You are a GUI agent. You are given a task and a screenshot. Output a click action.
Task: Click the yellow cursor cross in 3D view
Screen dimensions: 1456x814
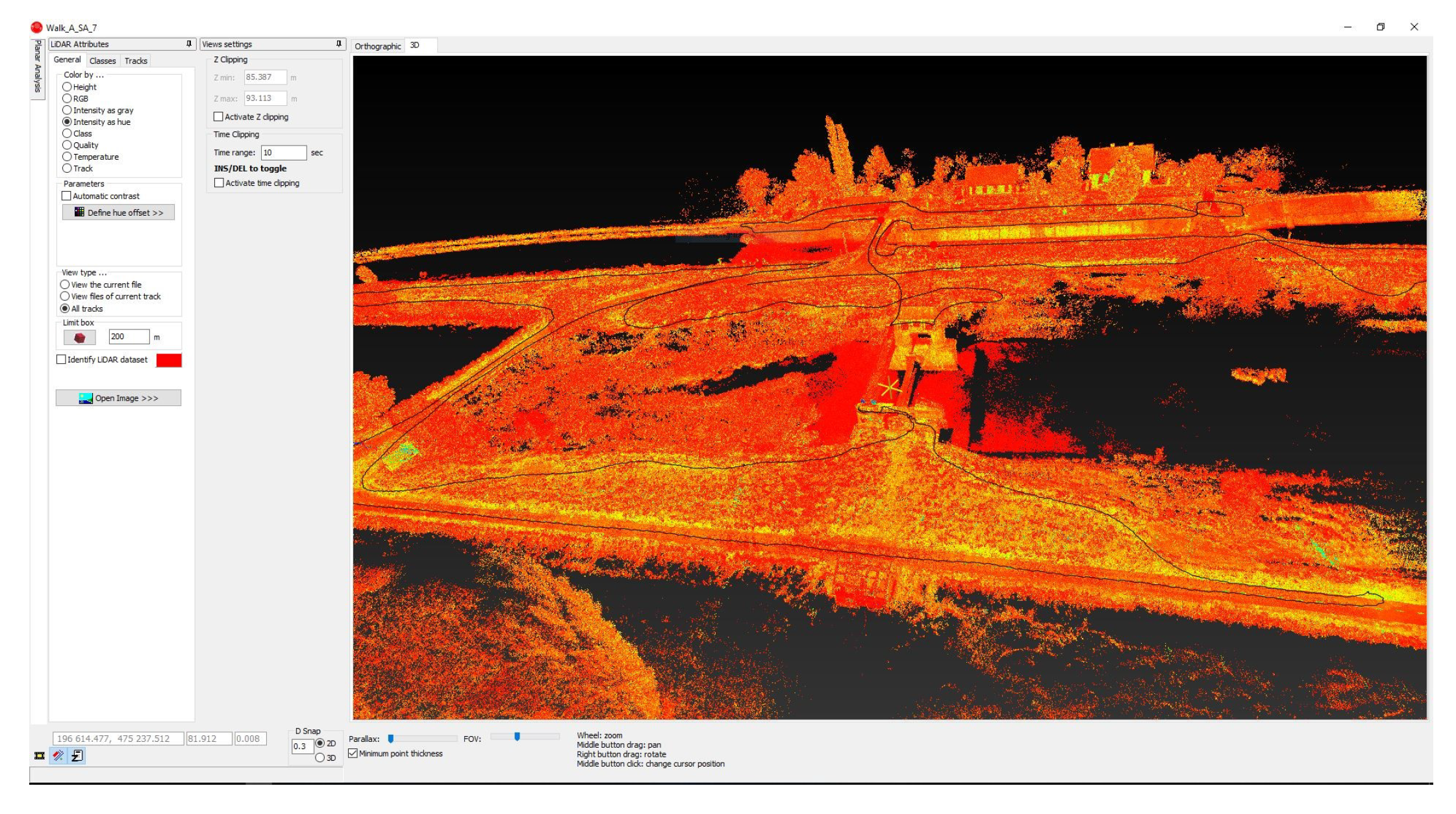tap(889, 388)
